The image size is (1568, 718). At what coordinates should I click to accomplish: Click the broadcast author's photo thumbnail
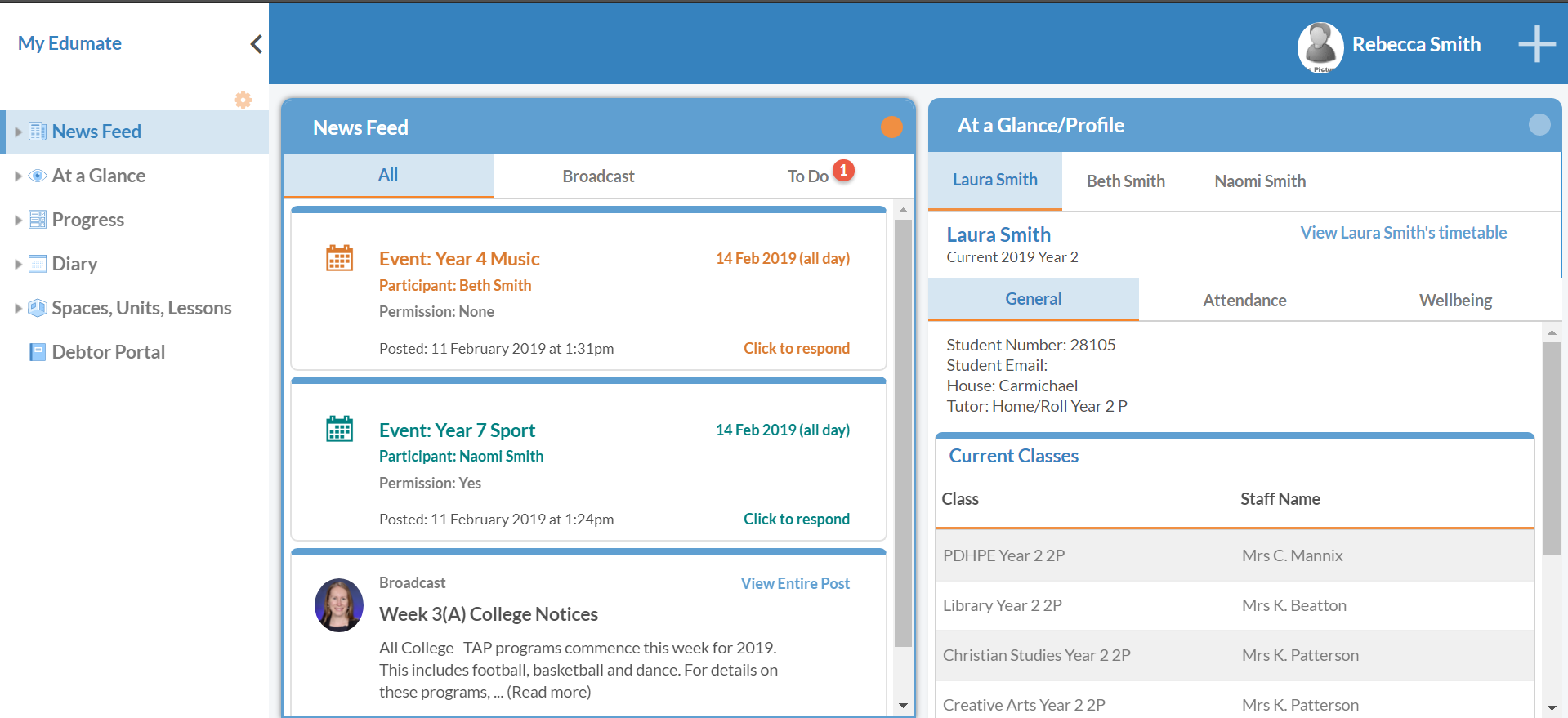(x=339, y=605)
